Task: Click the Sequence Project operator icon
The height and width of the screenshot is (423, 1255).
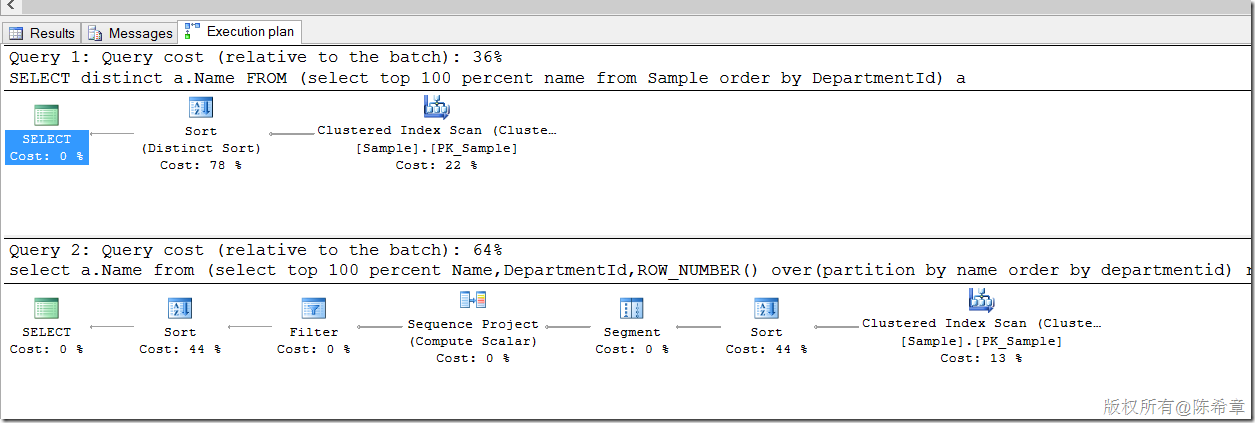Action: point(472,300)
